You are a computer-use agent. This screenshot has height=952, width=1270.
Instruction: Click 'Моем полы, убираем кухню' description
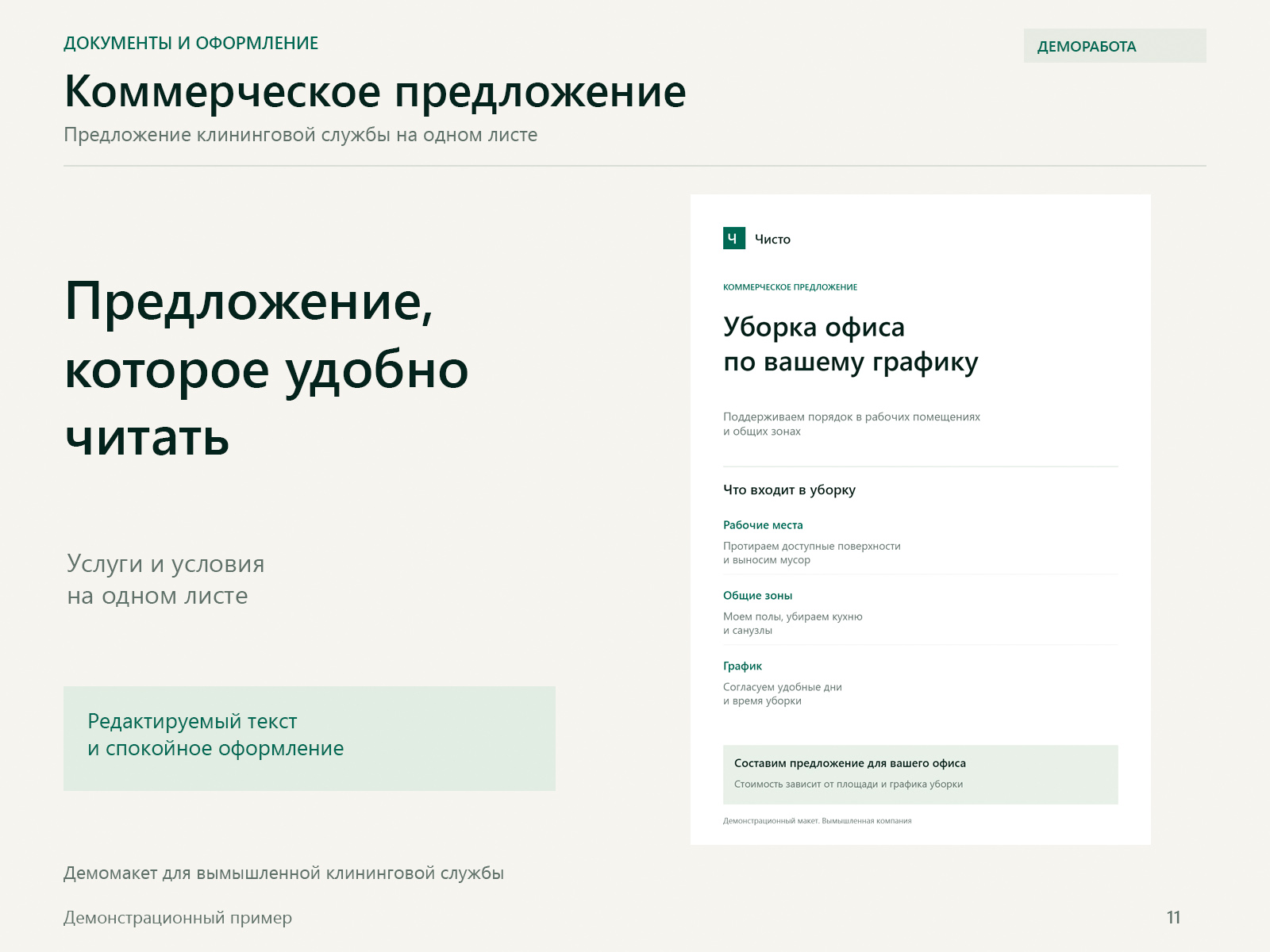792,624
